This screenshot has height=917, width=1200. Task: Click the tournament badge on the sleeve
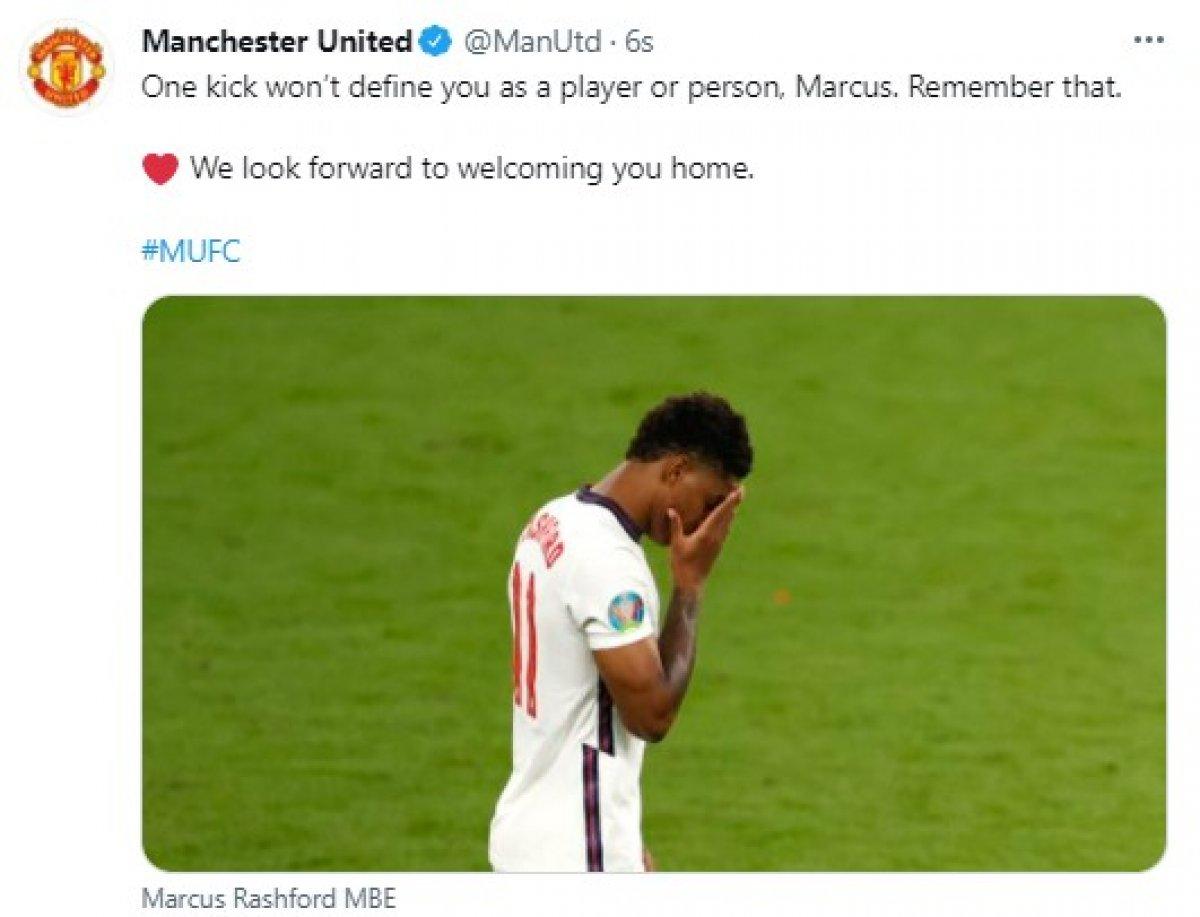click(x=627, y=611)
